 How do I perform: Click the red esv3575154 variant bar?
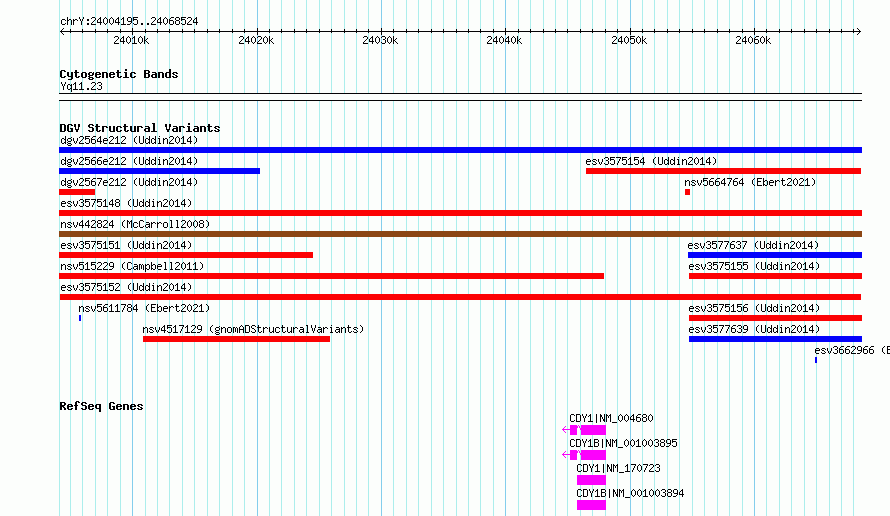pos(724,171)
